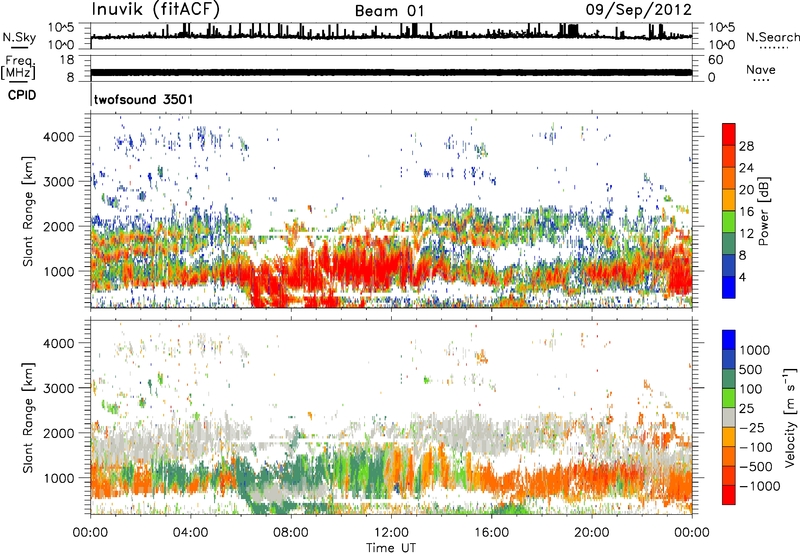Select the "04:00" time tick label
This screenshot has width=800, height=554.
(x=190, y=533)
